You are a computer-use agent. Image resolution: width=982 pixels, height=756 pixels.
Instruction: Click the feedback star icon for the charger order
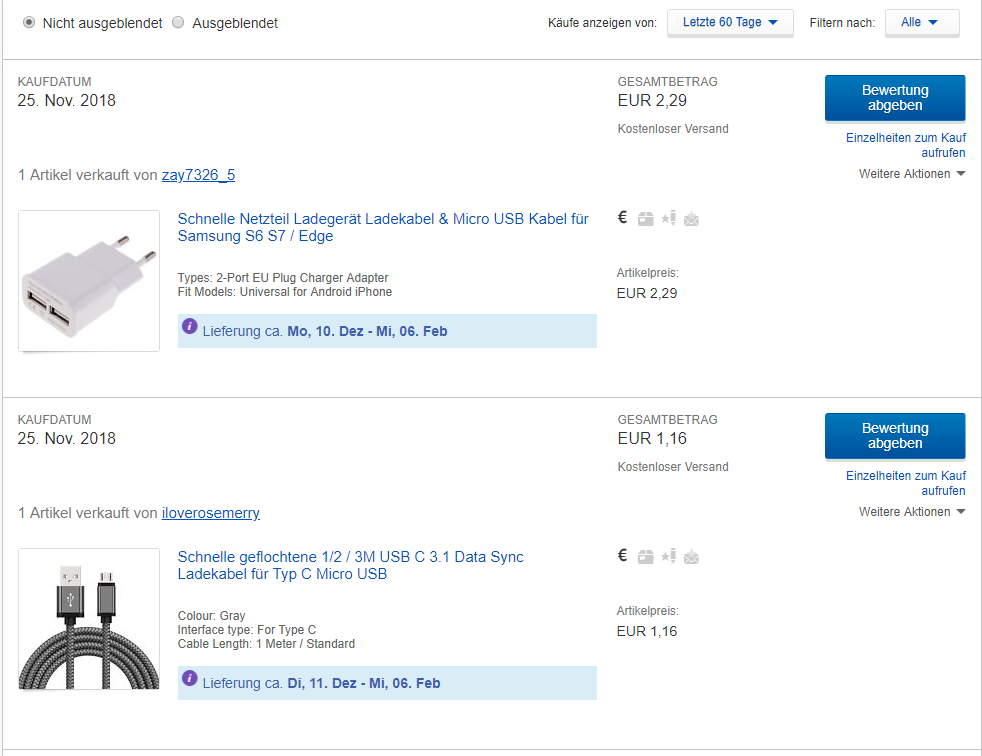pyautogui.click(x=668, y=217)
